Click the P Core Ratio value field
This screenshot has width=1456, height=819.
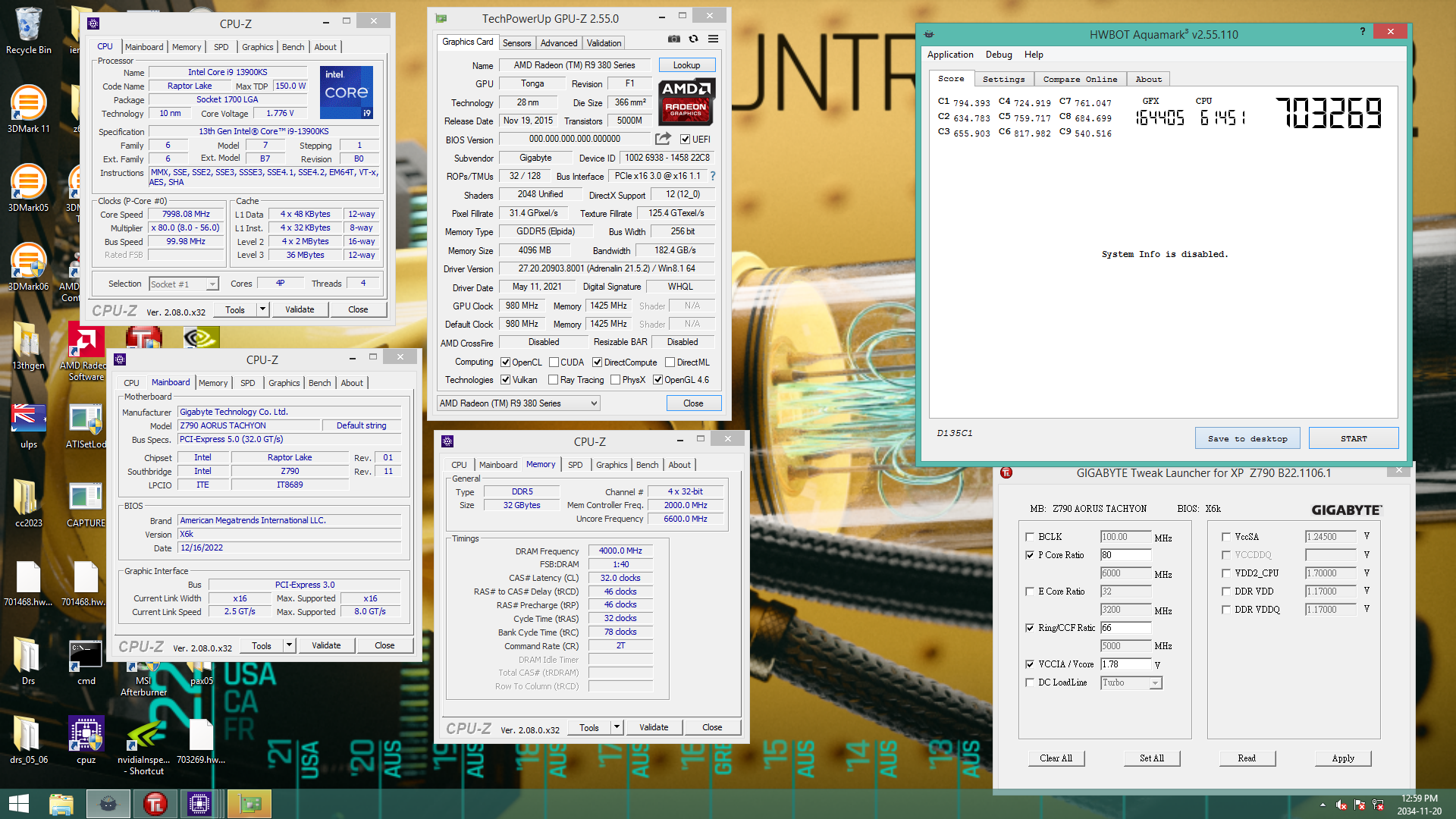(x=1125, y=555)
